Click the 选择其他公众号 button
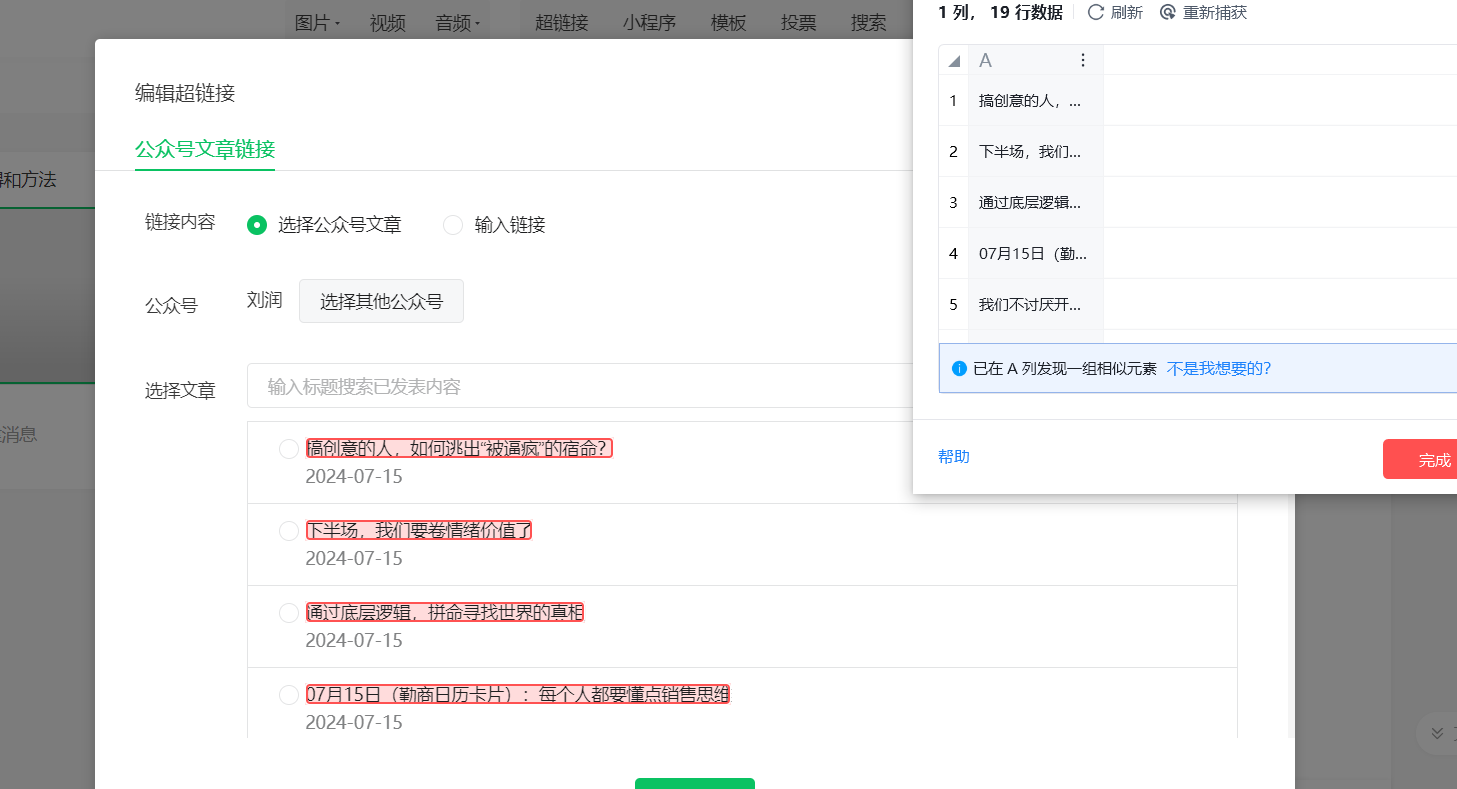This screenshot has height=789, width=1457. coord(381,301)
